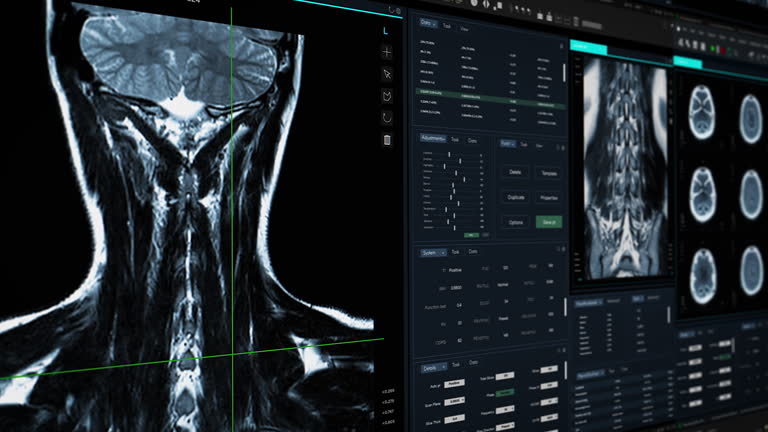Click the Template button

point(548,172)
